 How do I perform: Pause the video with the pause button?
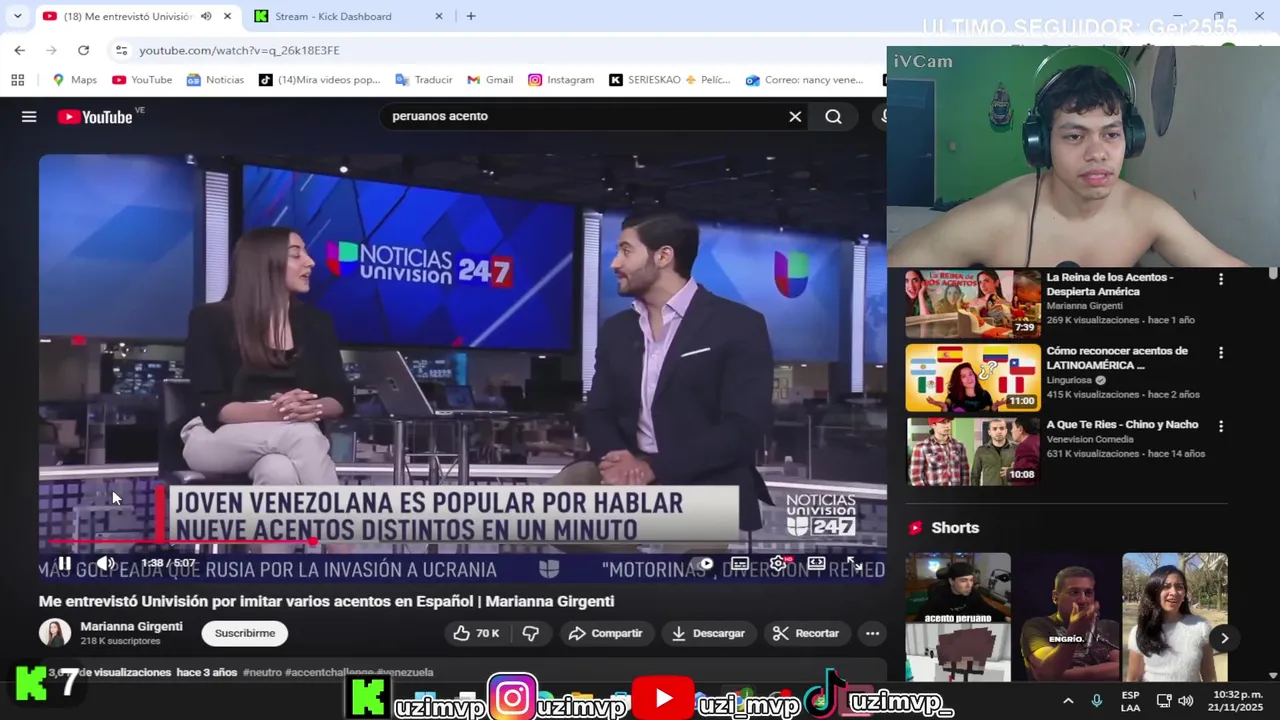[x=64, y=563]
